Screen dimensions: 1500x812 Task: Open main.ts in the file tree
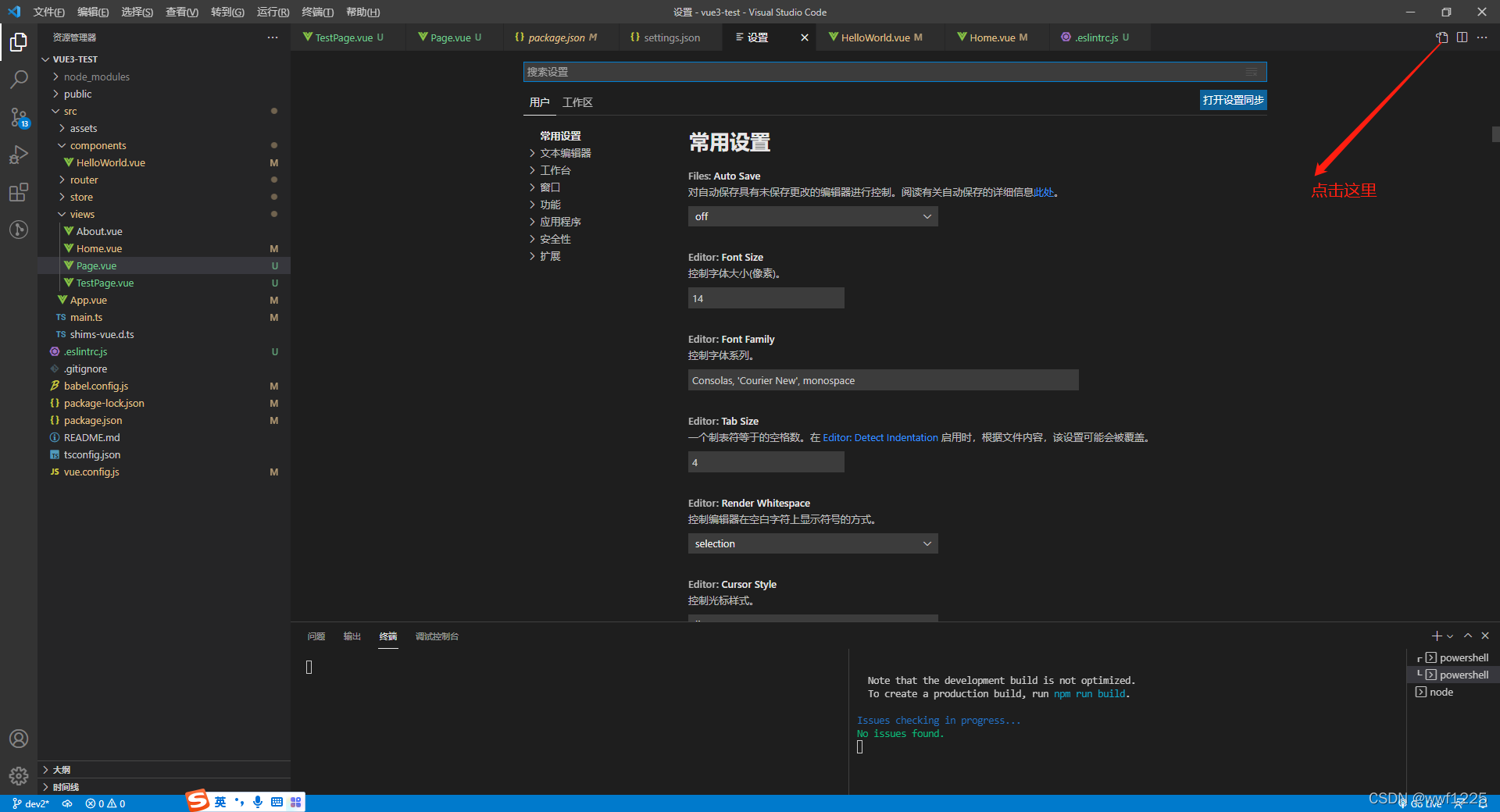tap(164, 317)
